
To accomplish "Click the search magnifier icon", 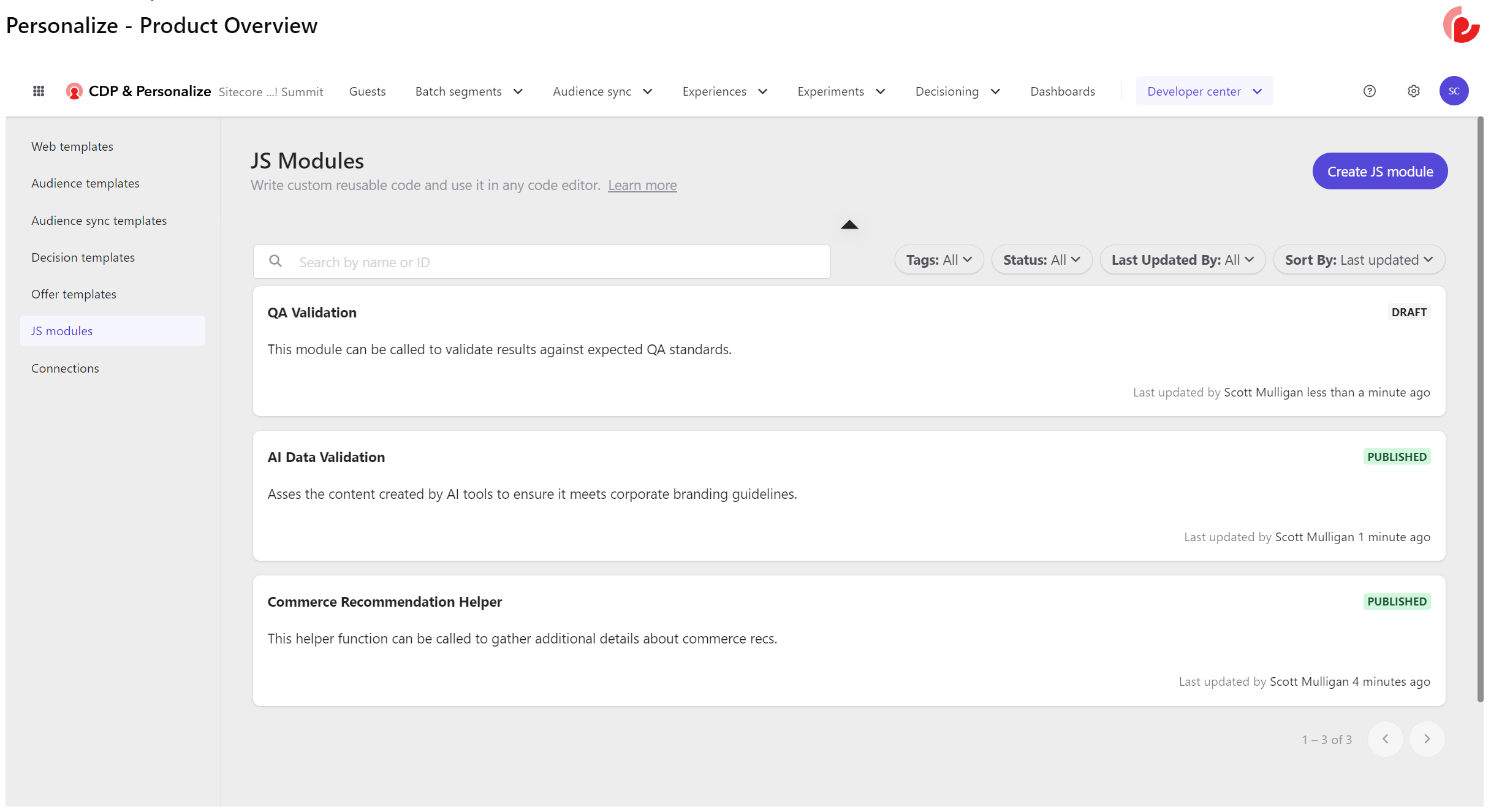I will click(x=276, y=262).
